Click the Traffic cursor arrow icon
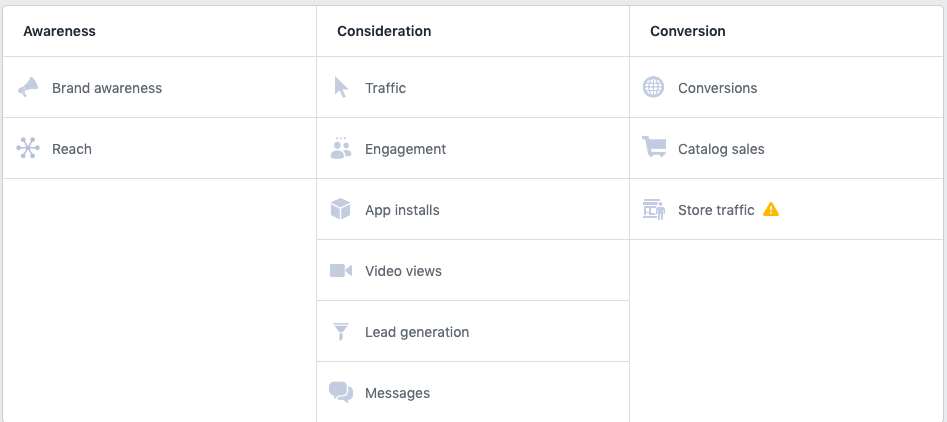The image size is (947, 422). point(341,88)
